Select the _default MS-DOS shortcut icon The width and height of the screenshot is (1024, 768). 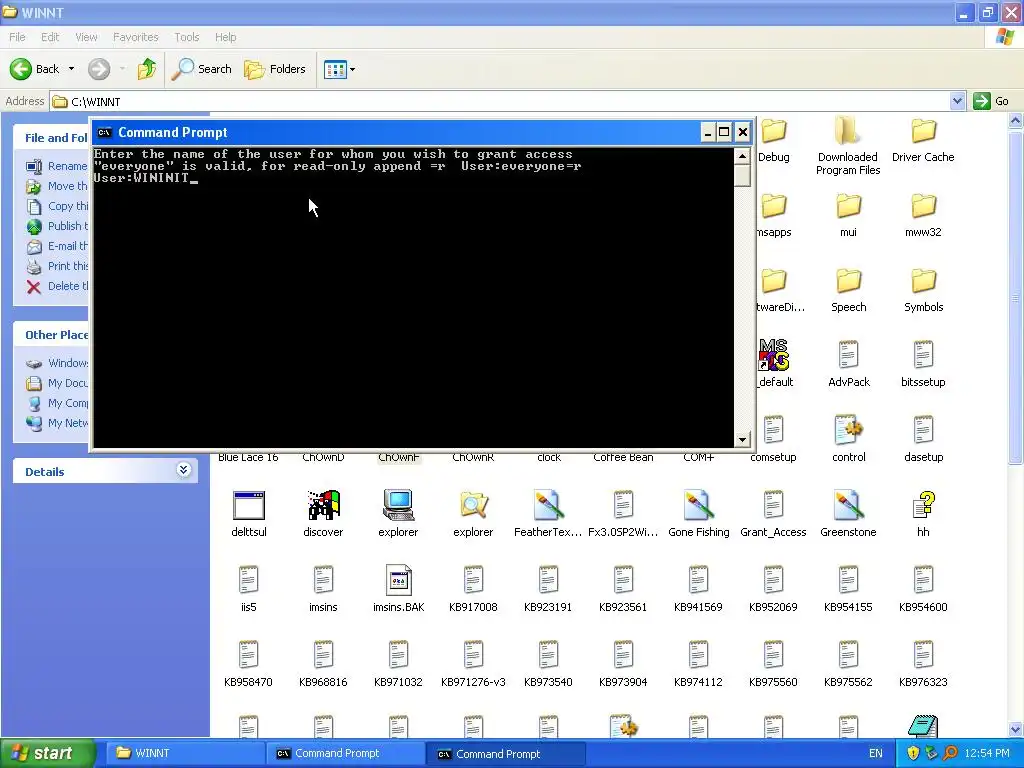(773, 355)
